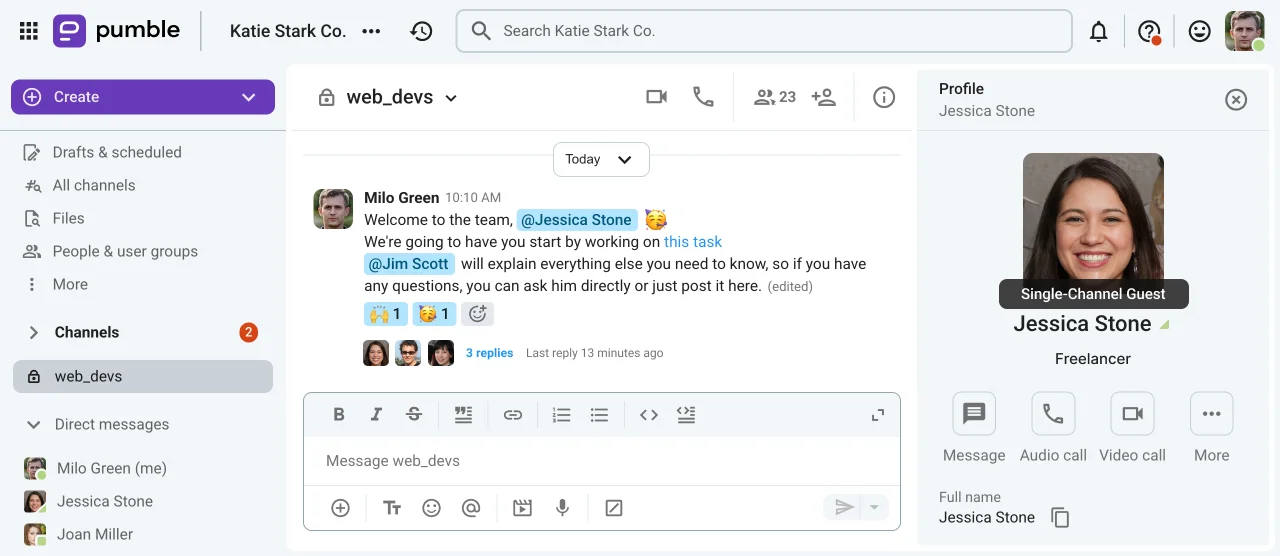Image resolution: width=1280 pixels, height=556 pixels.
Task: Open the send options dropdown arrow
Action: pyautogui.click(x=874, y=508)
